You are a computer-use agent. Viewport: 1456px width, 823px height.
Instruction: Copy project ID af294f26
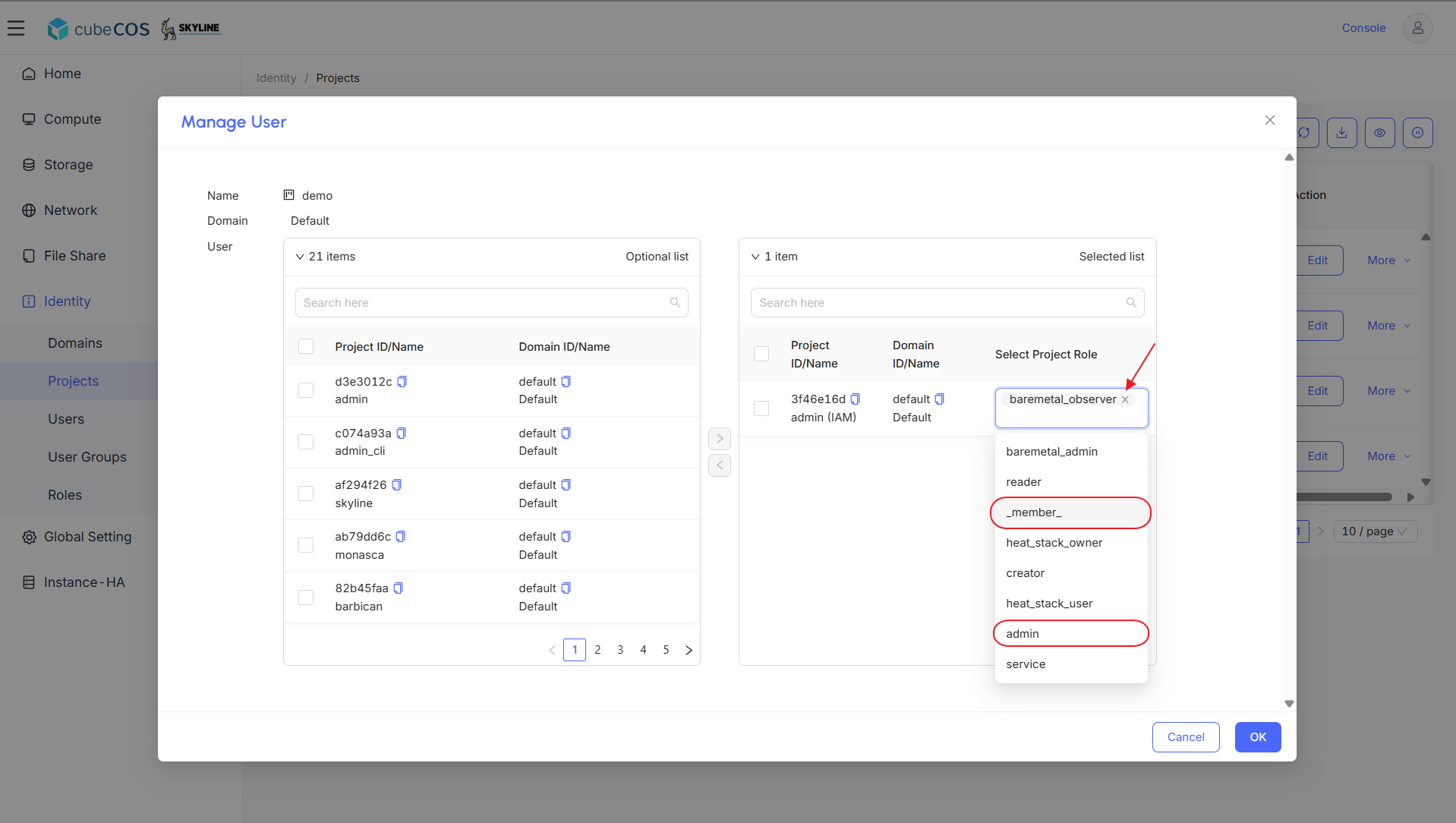point(396,484)
